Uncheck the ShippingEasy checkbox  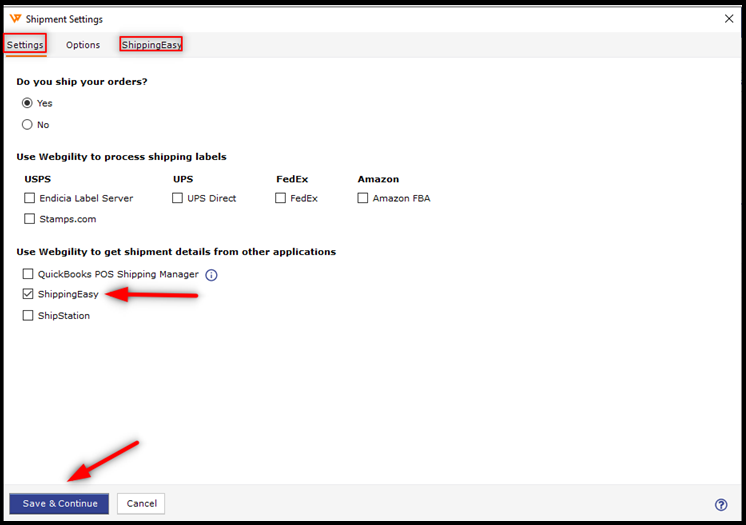28,295
